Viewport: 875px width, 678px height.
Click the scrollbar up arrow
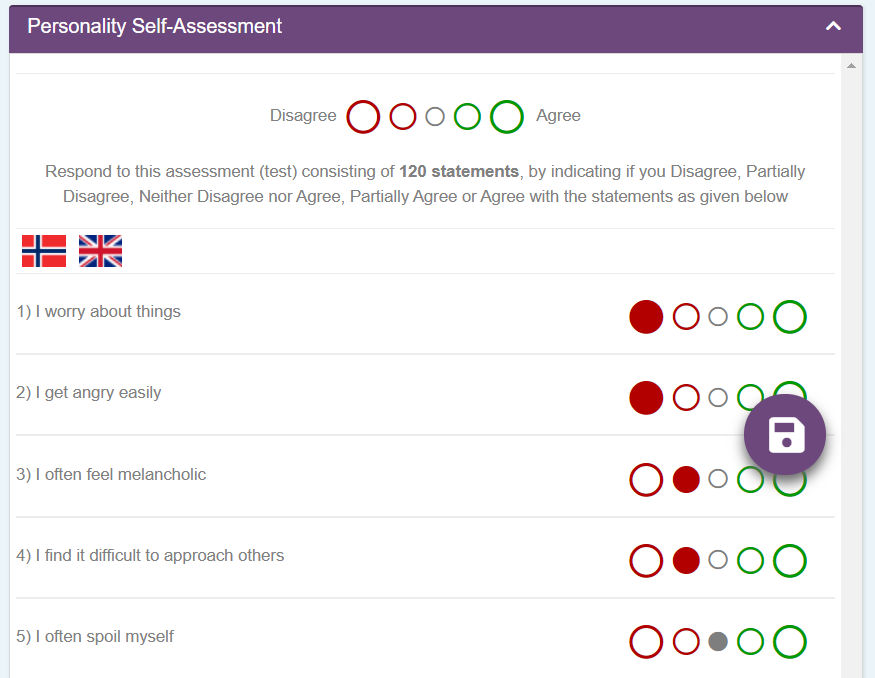coord(851,66)
